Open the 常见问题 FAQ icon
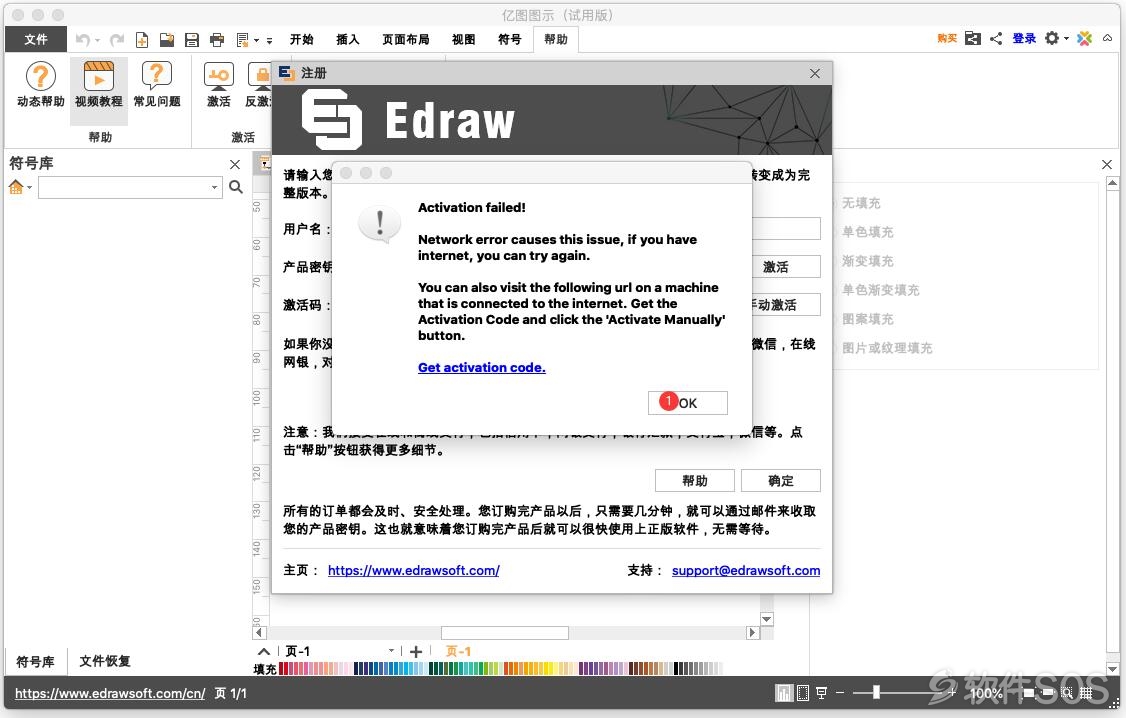The image size is (1126, 718). (157, 85)
